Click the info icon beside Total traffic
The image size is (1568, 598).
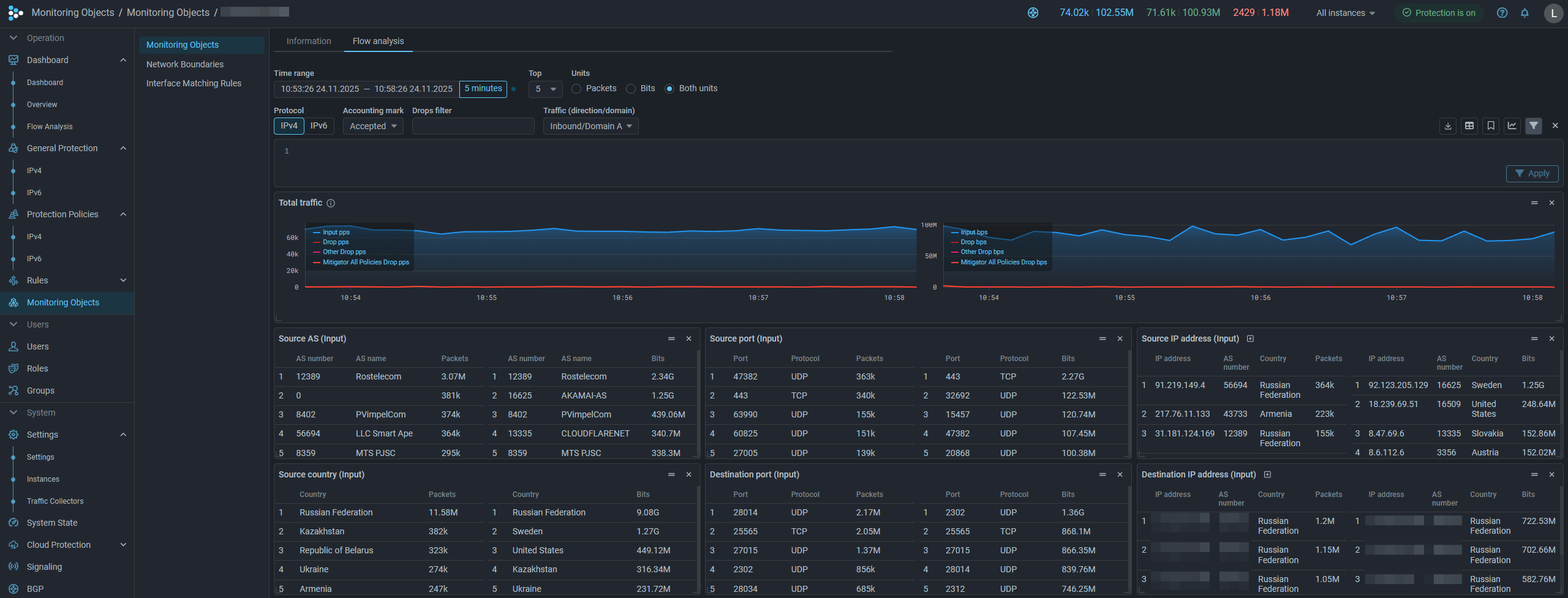tap(331, 203)
